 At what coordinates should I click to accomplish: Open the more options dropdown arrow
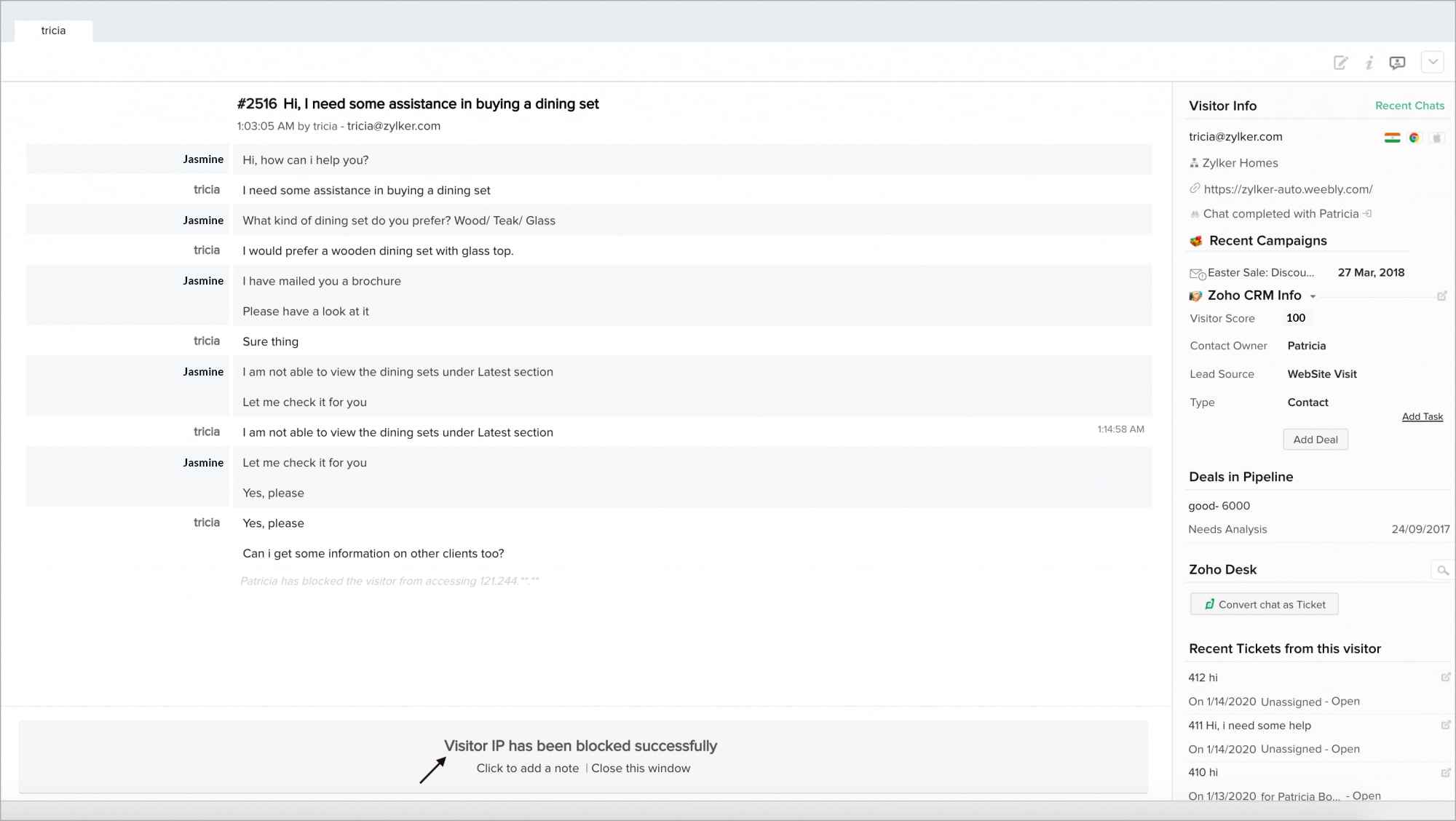[1433, 62]
